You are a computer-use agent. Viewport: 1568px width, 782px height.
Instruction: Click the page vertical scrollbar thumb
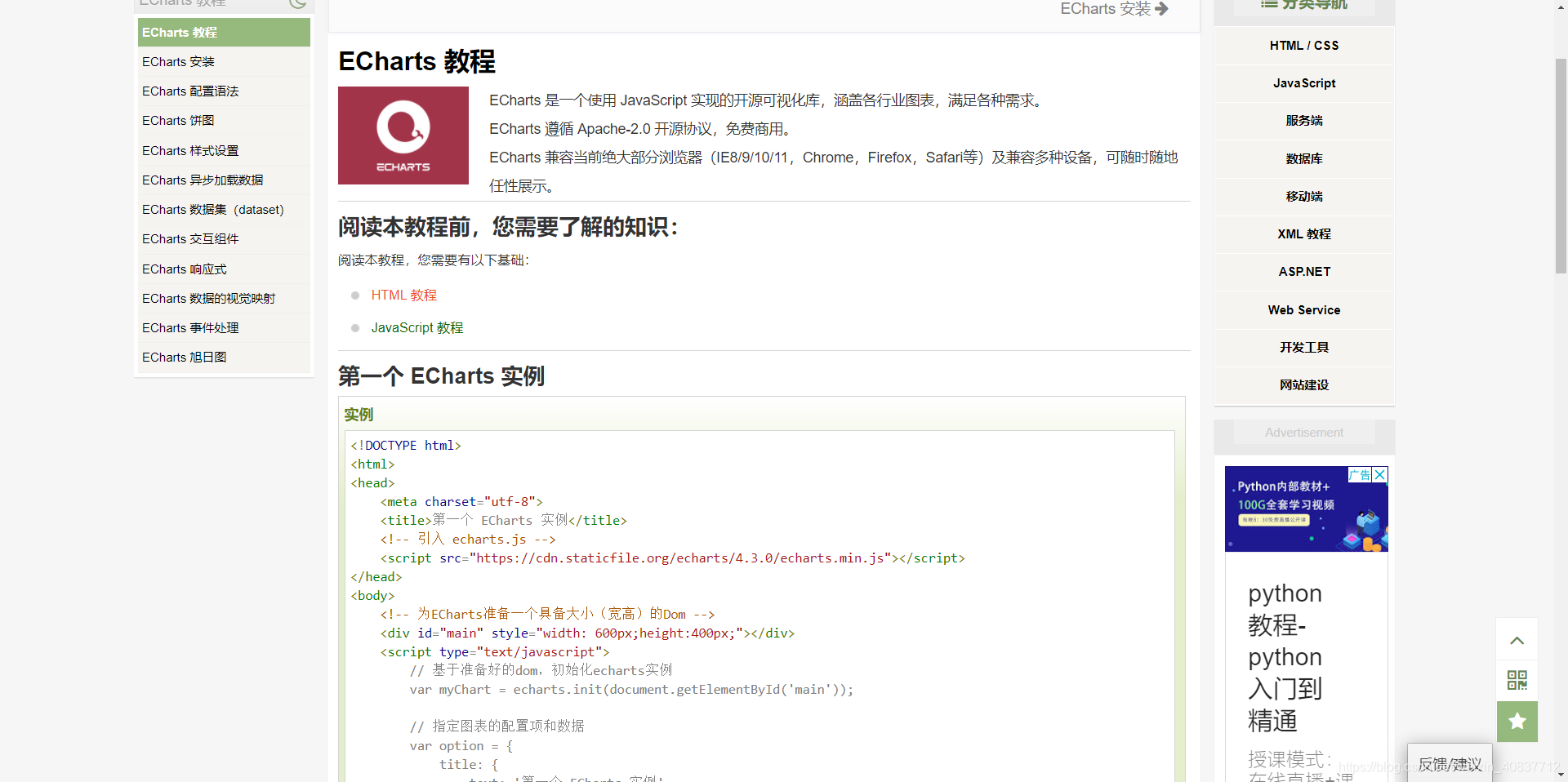(x=1561, y=166)
